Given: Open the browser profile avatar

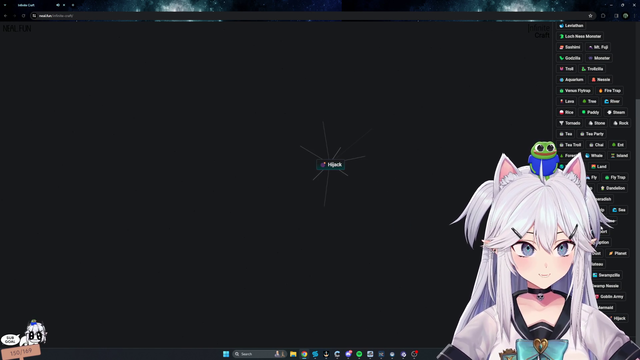Looking at the screenshot, I should [625, 16].
